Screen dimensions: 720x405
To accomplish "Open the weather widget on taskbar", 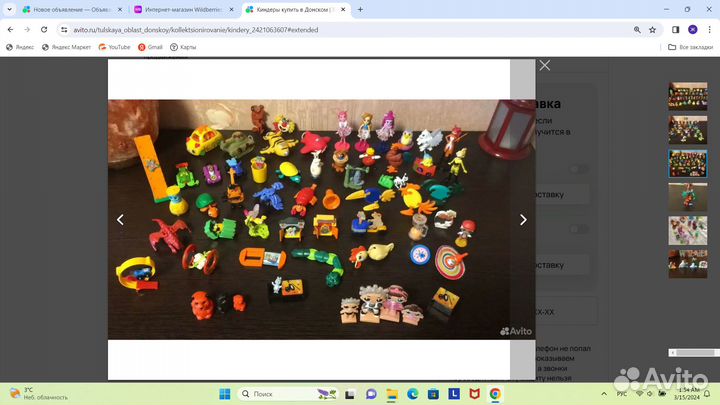I will pos(39,394).
